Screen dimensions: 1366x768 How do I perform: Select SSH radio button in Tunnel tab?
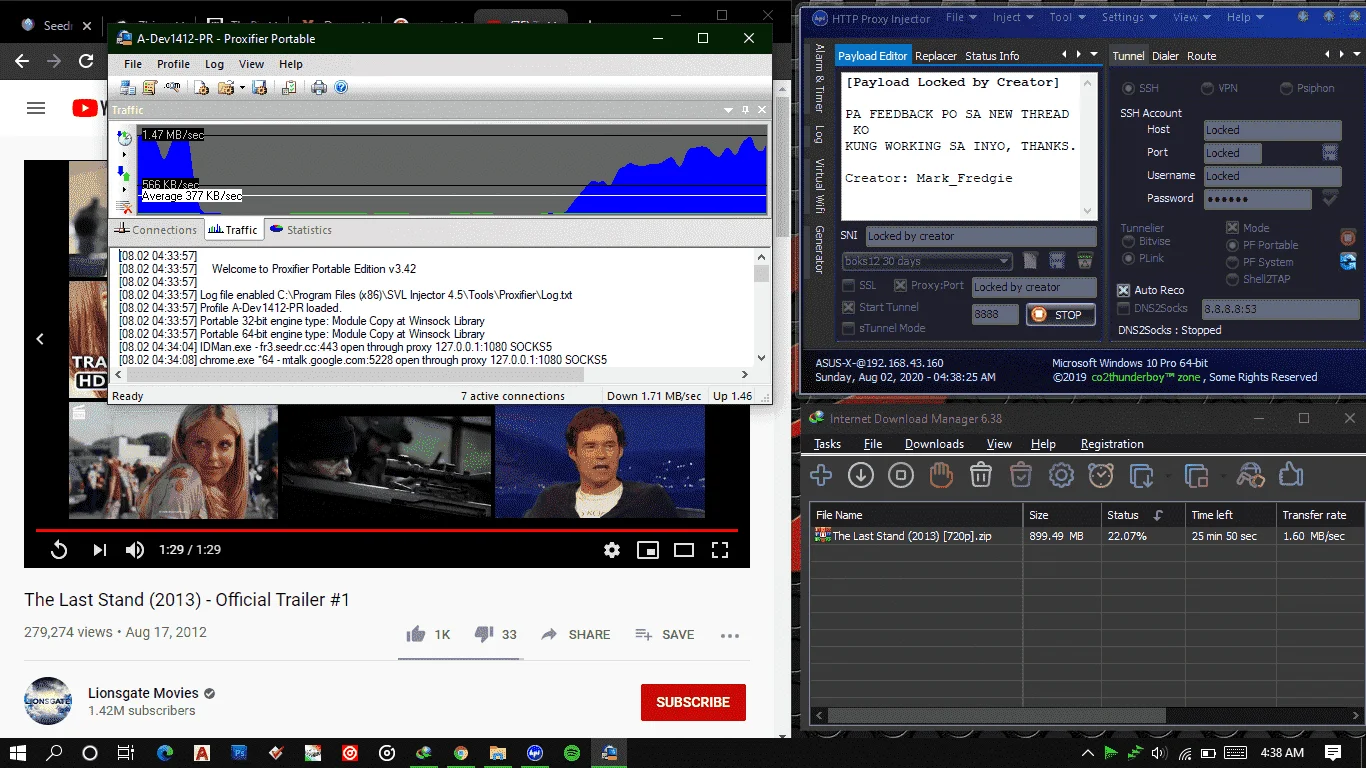(1128, 88)
